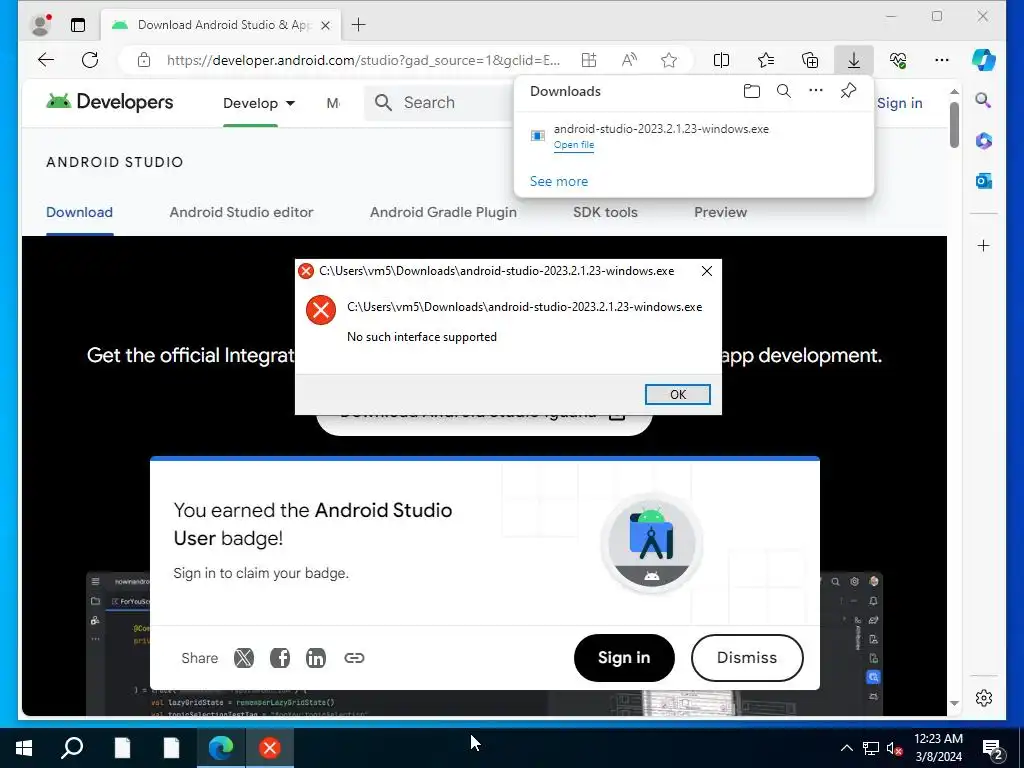This screenshot has height=768, width=1024.
Task: Click the browser Back arrow
Action: point(46,60)
